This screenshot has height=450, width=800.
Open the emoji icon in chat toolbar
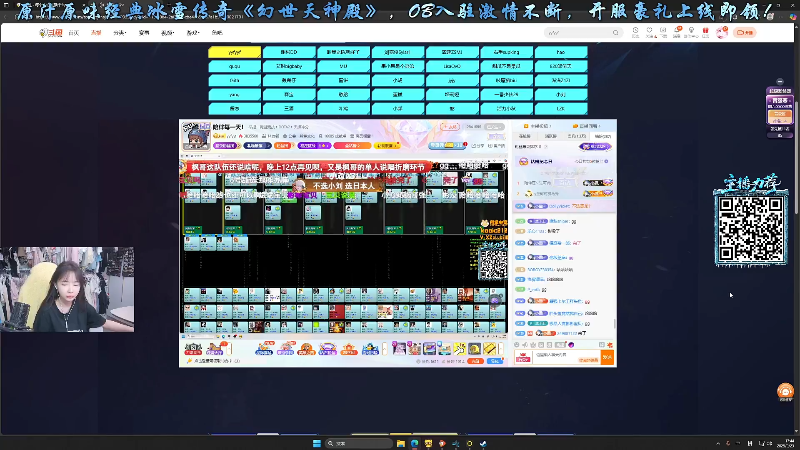tap(516, 345)
